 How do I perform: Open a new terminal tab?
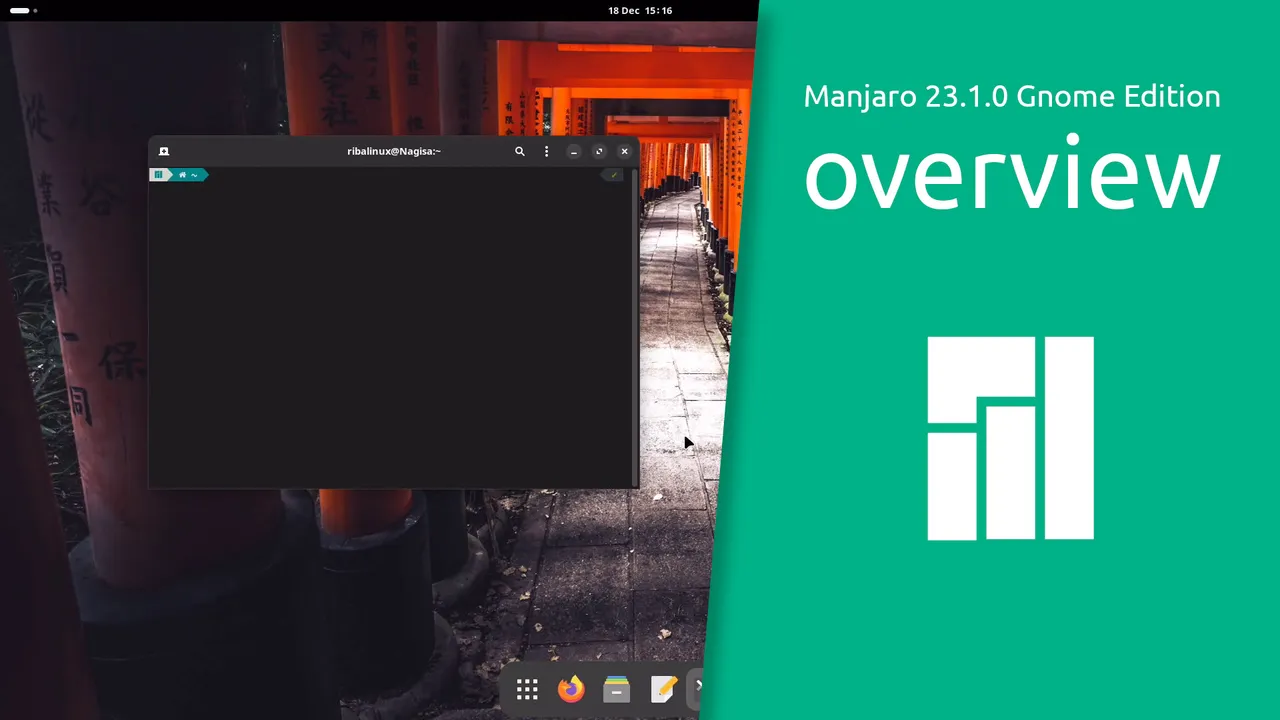164,151
